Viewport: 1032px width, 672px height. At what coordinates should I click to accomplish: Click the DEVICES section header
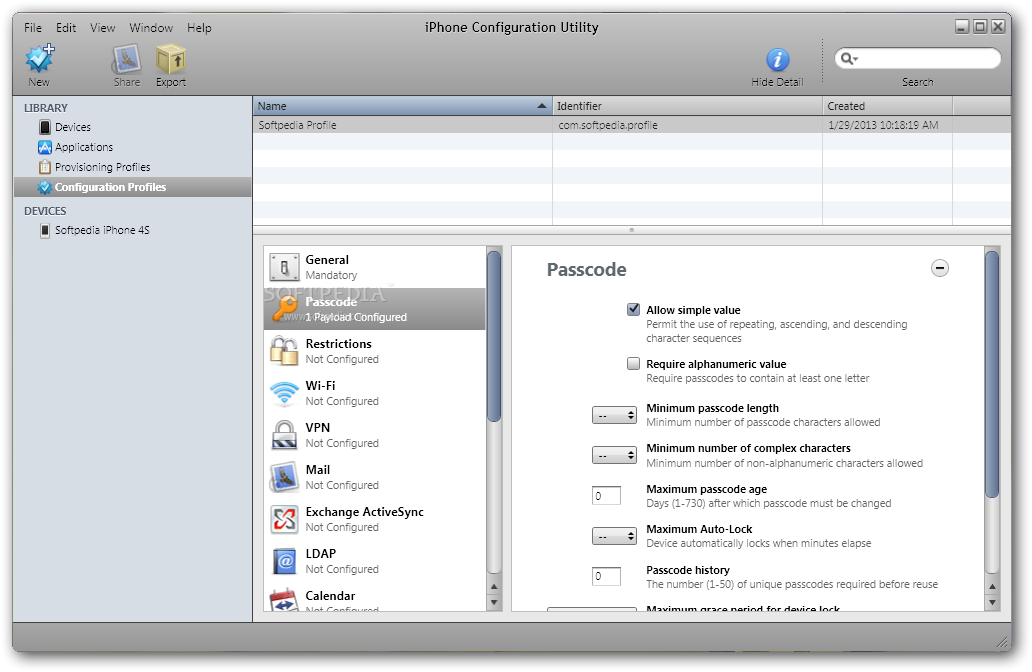45,211
